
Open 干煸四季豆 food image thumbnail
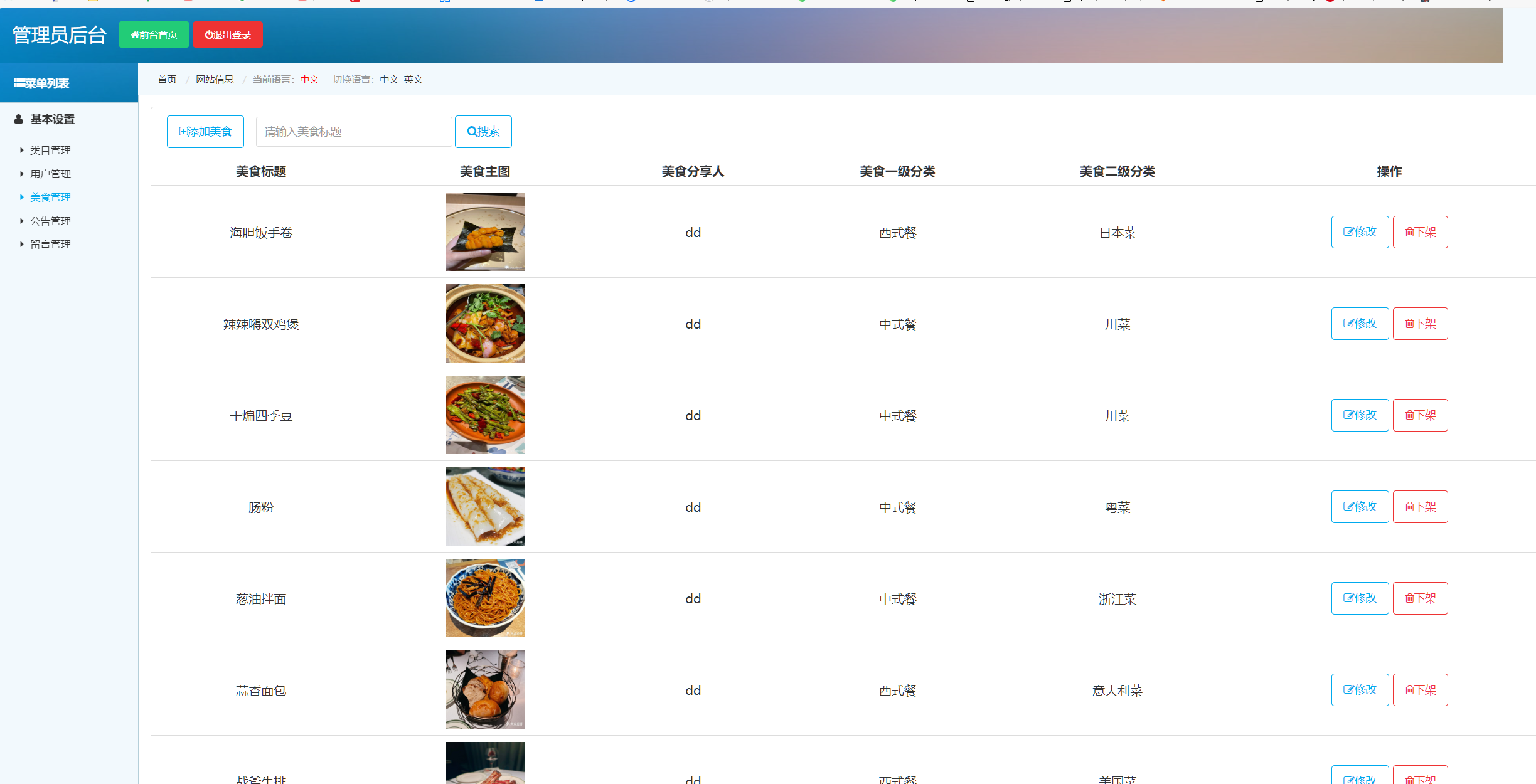point(485,415)
